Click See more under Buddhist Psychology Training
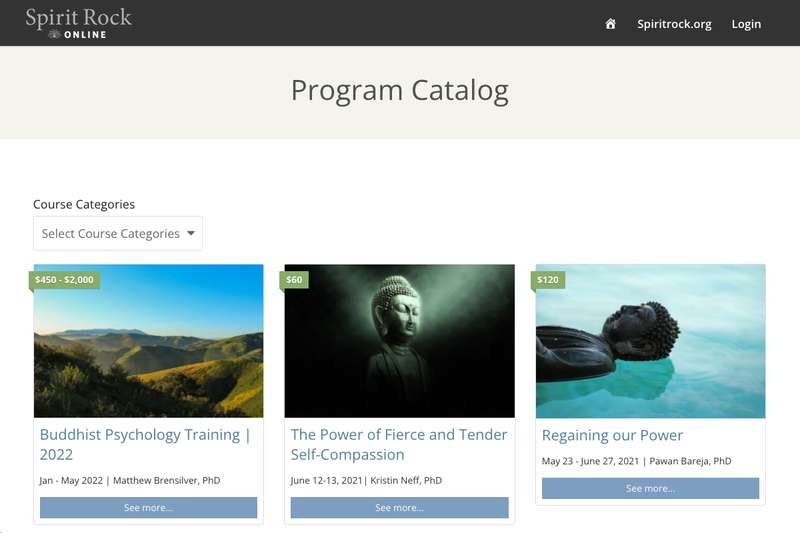This screenshot has width=800, height=533. pyautogui.click(x=148, y=507)
